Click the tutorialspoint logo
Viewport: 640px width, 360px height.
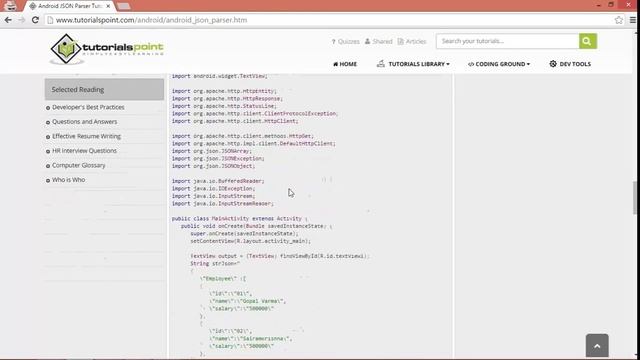[107, 49]
